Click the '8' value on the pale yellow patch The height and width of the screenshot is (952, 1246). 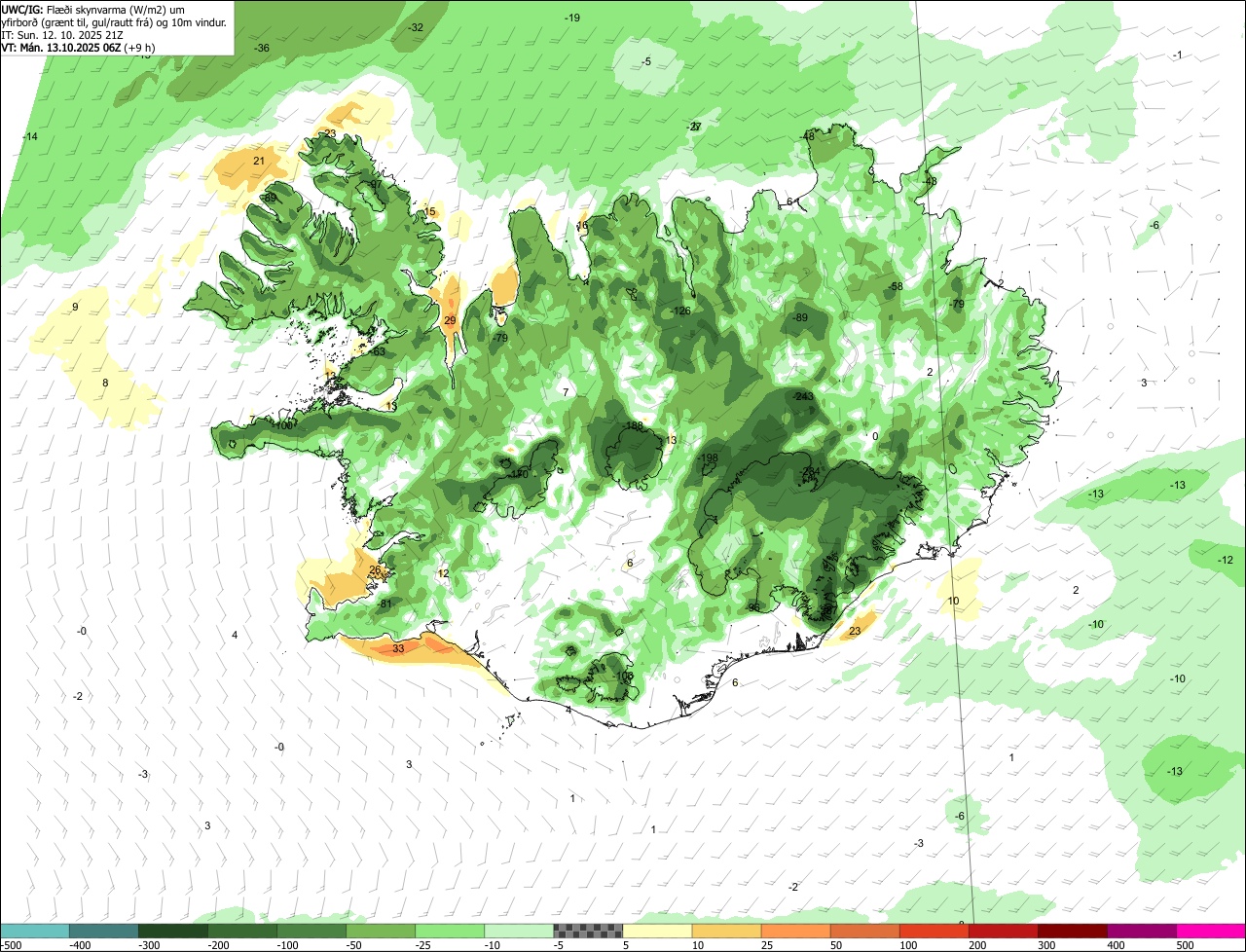tap(105, 383)
